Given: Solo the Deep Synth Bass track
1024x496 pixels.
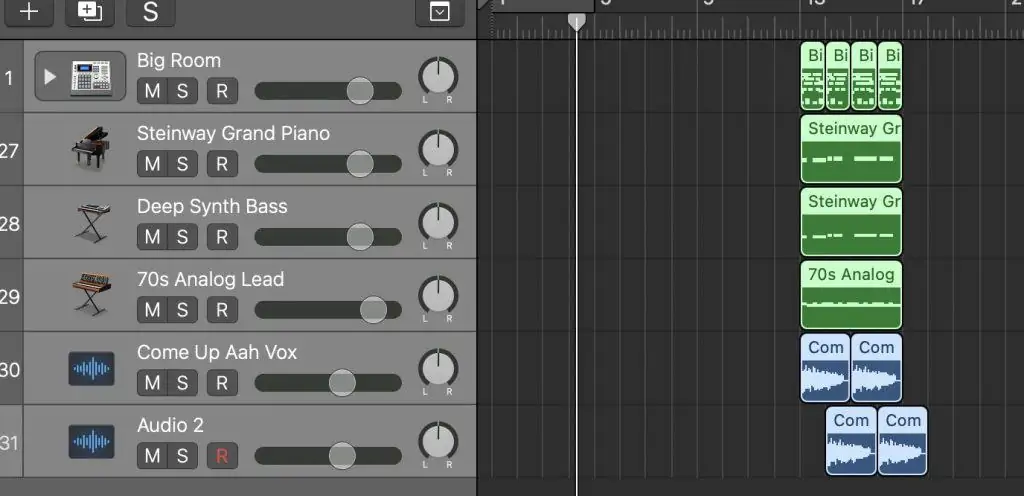Looking at the screenshot, I should pos(182,237).
